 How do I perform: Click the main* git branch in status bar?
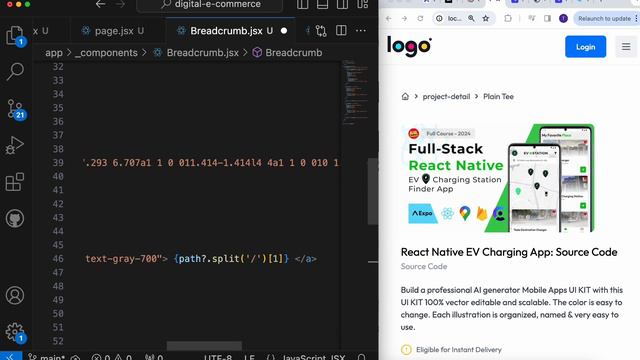(x=46, y=357)
